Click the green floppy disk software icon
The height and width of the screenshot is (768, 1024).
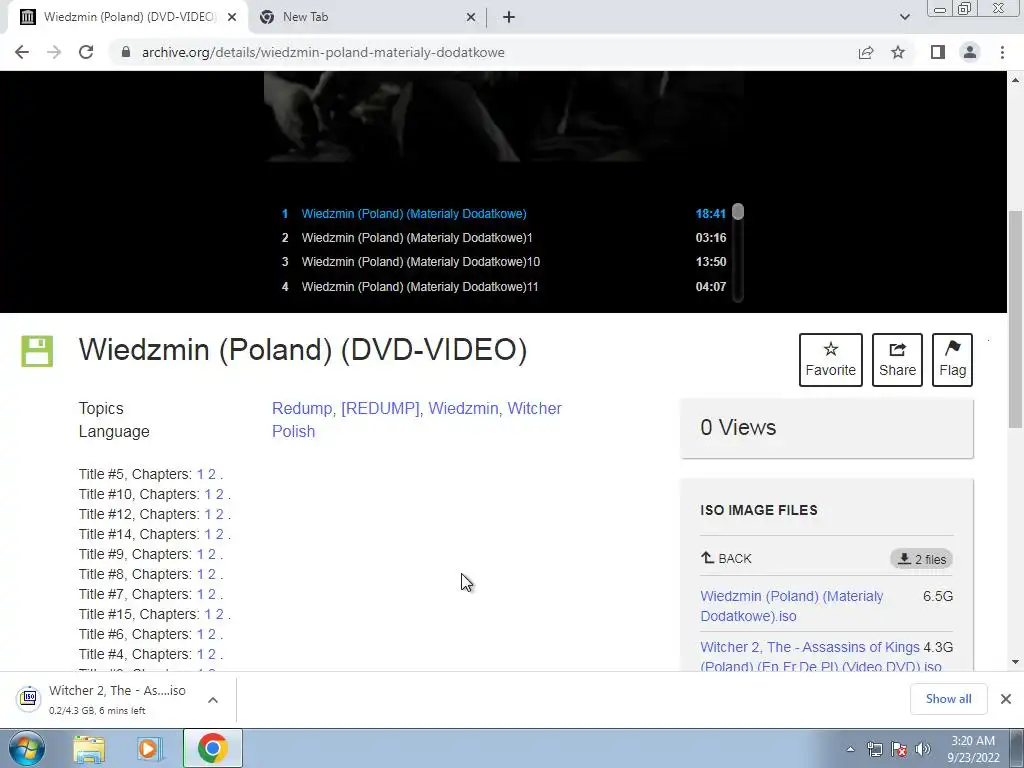click(37, 351)
